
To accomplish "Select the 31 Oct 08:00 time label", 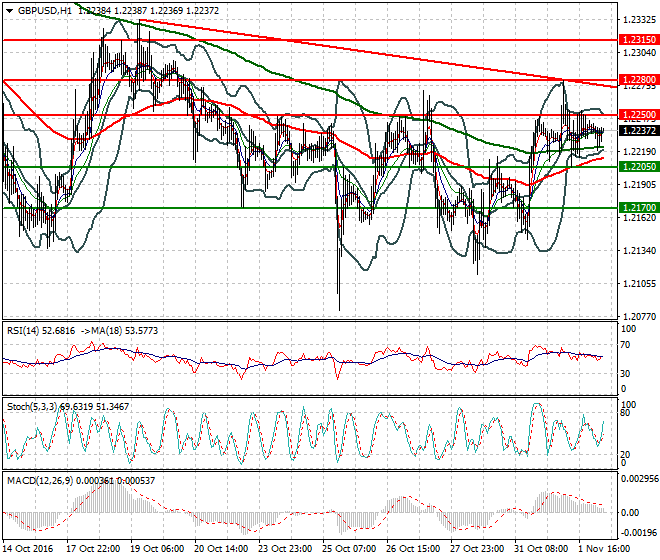I will point(541,549).
